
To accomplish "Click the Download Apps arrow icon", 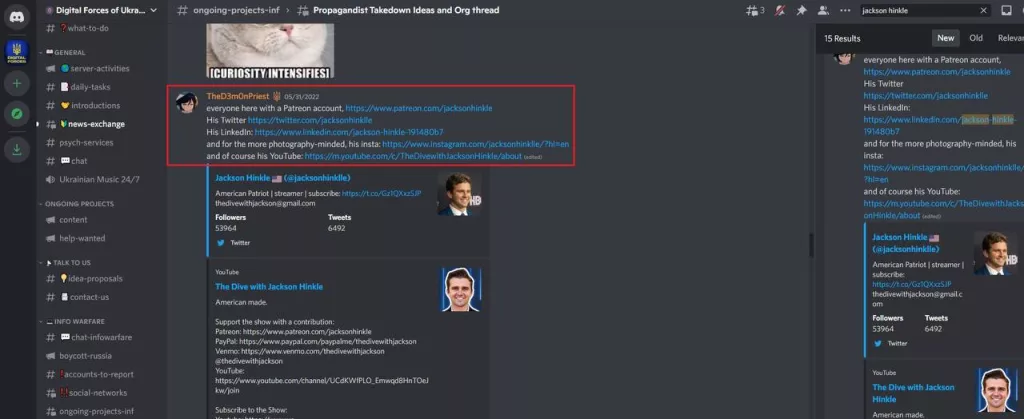I will point(17,149).
